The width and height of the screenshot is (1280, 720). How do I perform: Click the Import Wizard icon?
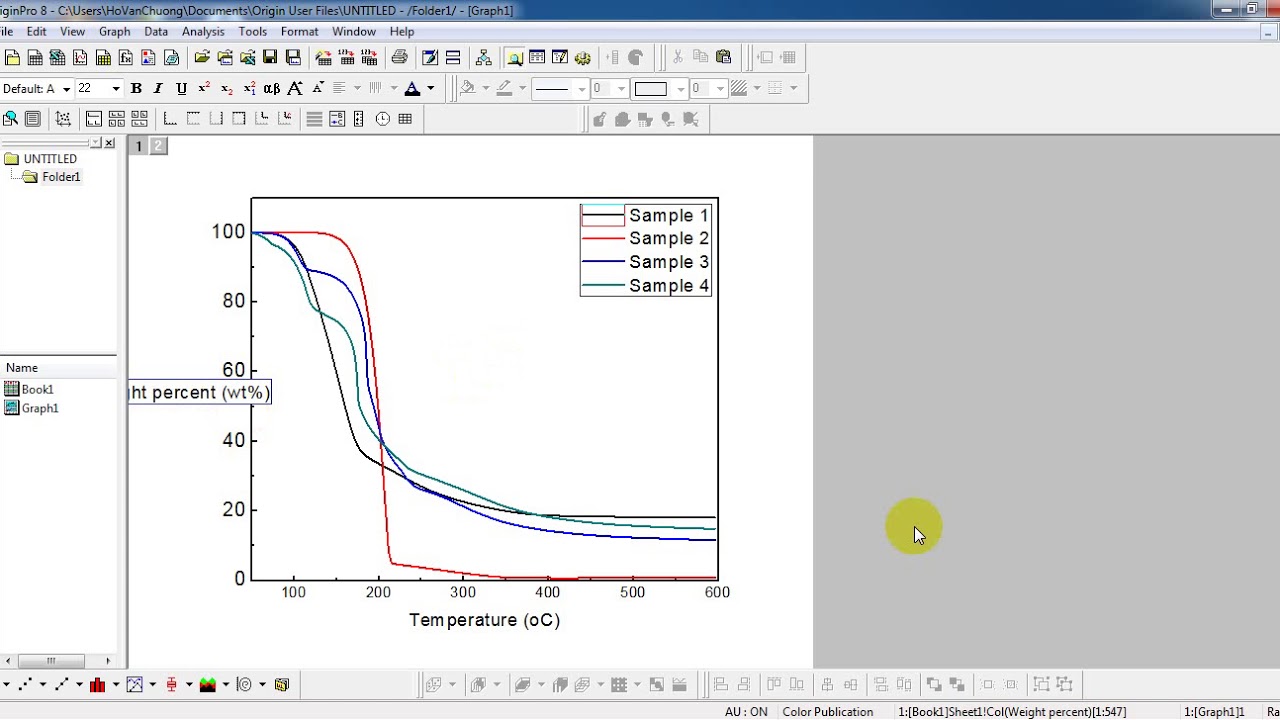pyautogui.click(x=324, y=58)
